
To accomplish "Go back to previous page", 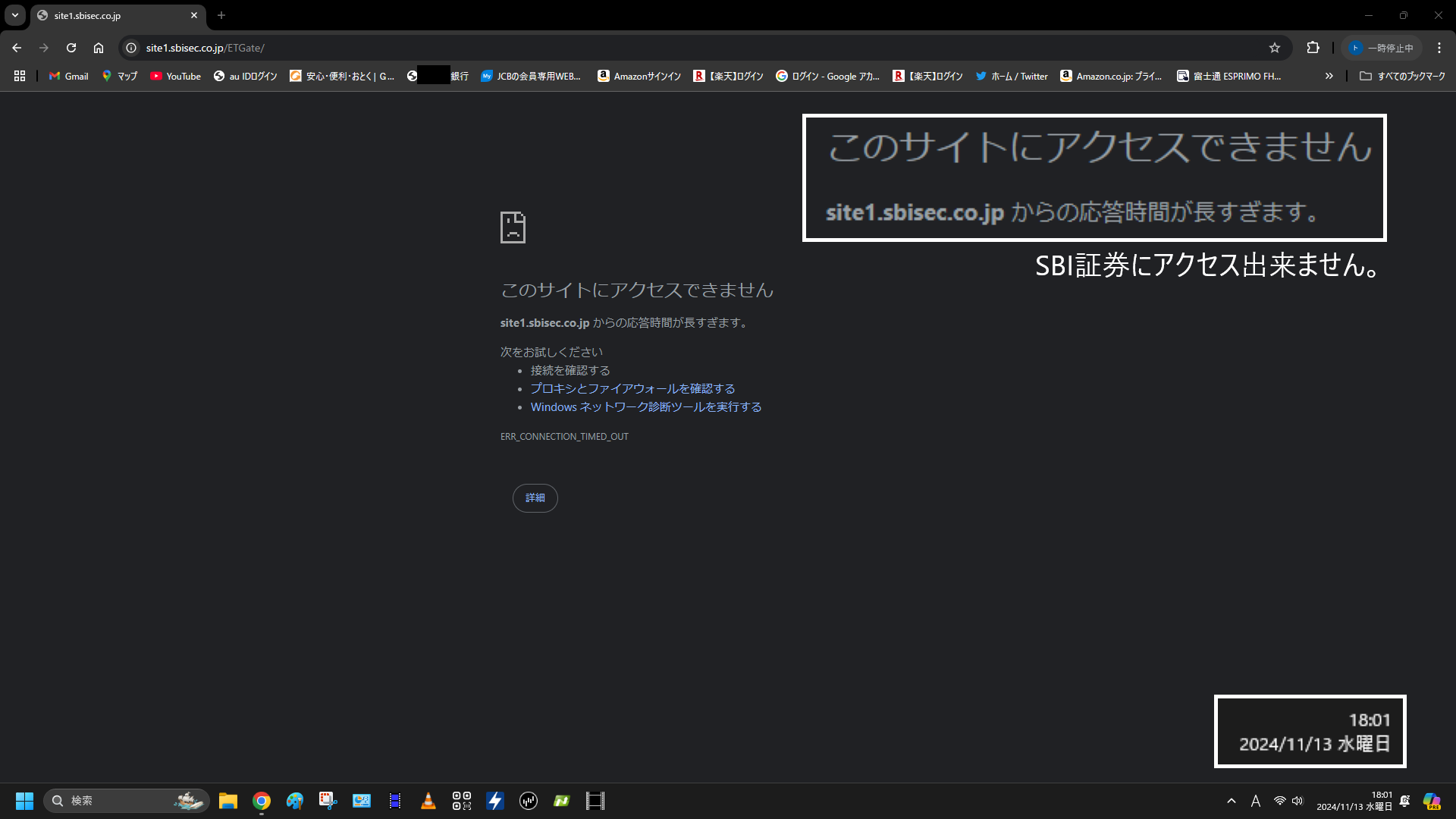I will click(x=17, y=48).
